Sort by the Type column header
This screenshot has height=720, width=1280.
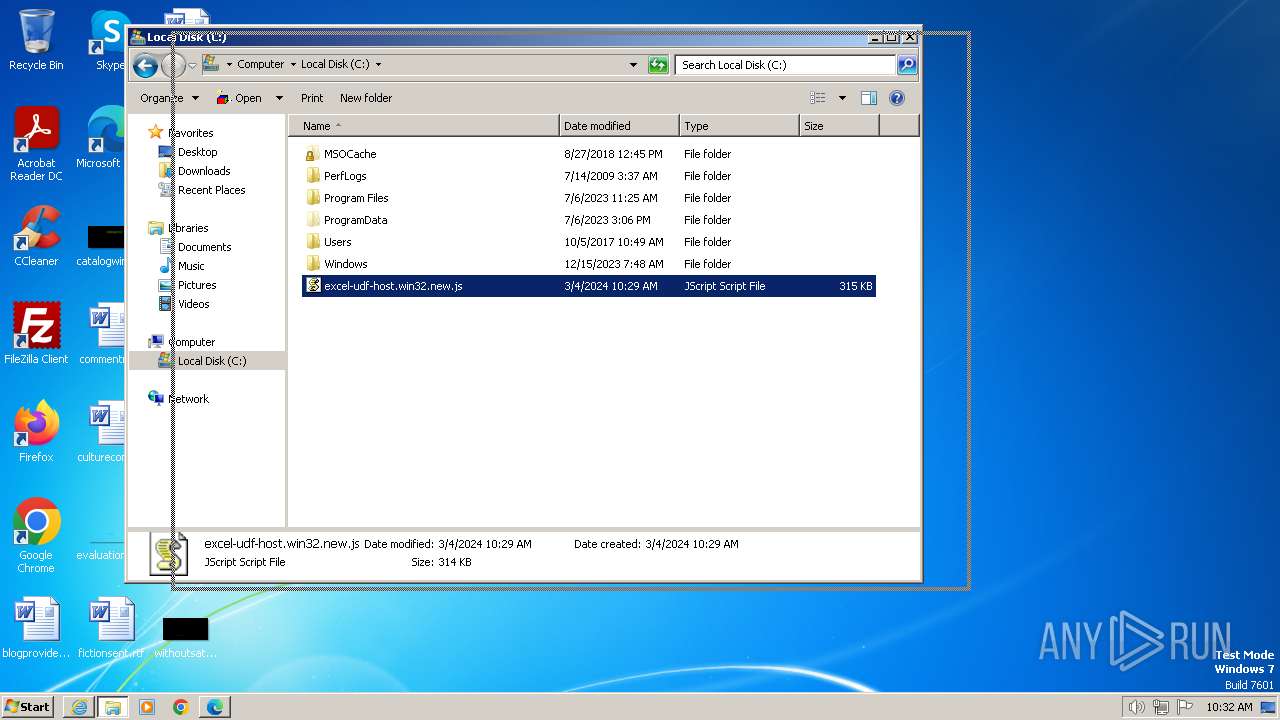point(740,126)
